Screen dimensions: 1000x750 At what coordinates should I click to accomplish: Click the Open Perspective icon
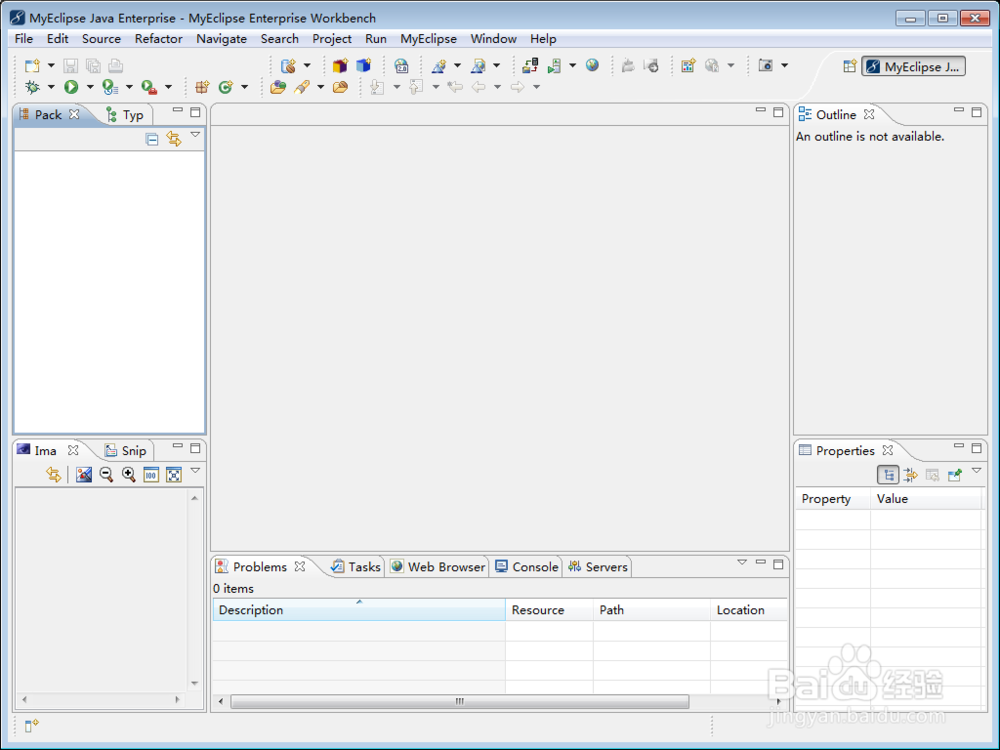pyautogui.click(x=849, y=66)
